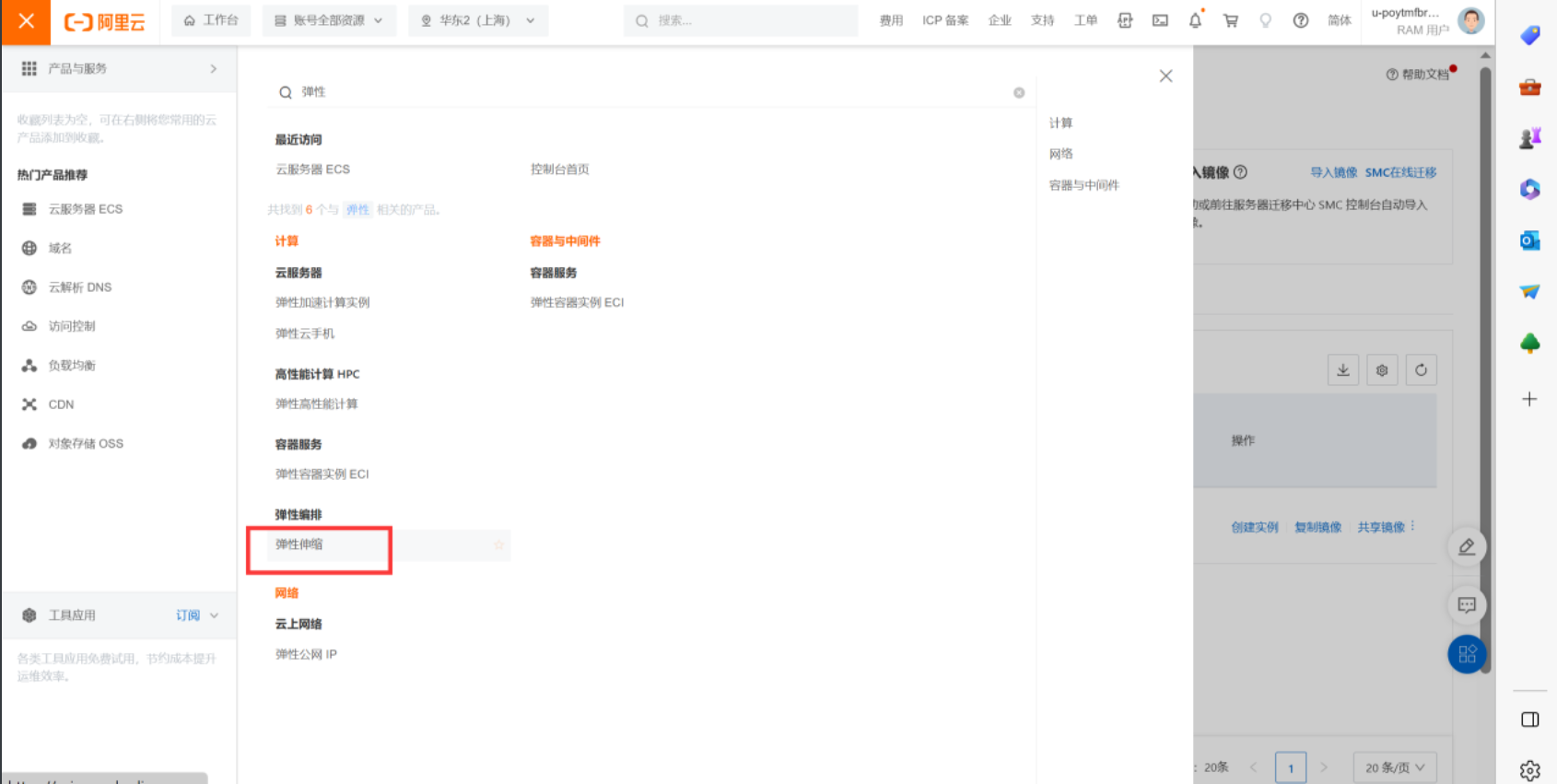1557x784 pixels.
Task: Open 弹性公网 IP
Action: (x=306, y=655)
